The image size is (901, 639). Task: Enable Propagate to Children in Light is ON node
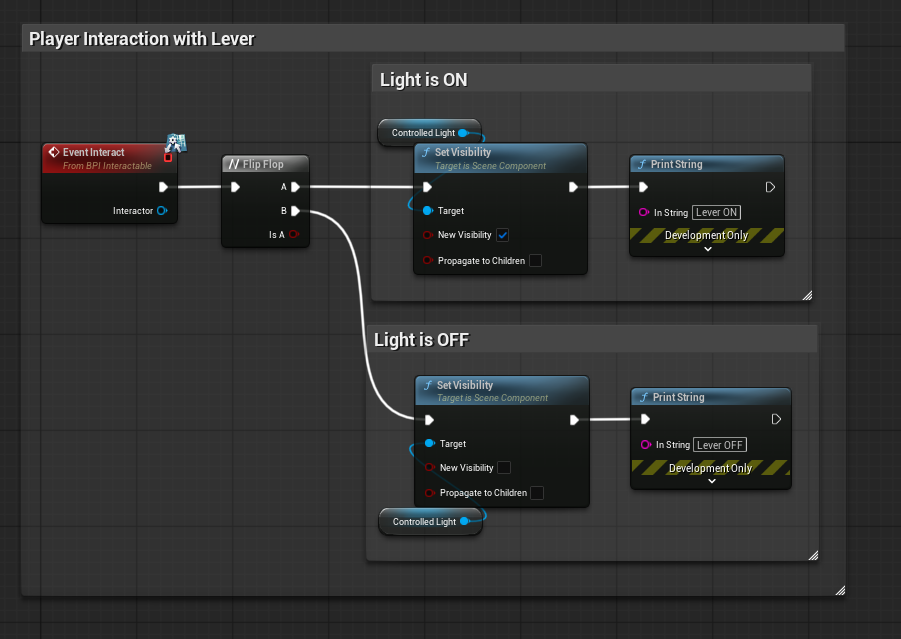pos(535,261)
